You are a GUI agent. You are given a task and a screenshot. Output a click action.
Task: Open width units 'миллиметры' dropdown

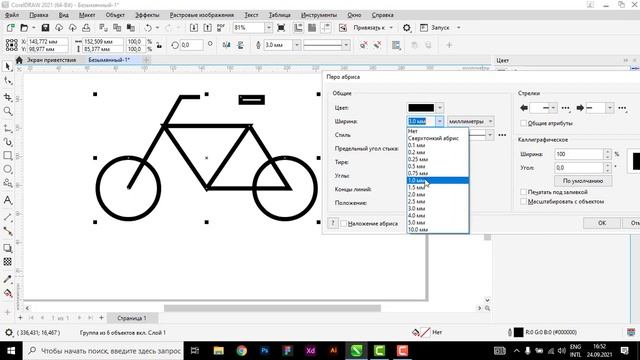[471, 121]
